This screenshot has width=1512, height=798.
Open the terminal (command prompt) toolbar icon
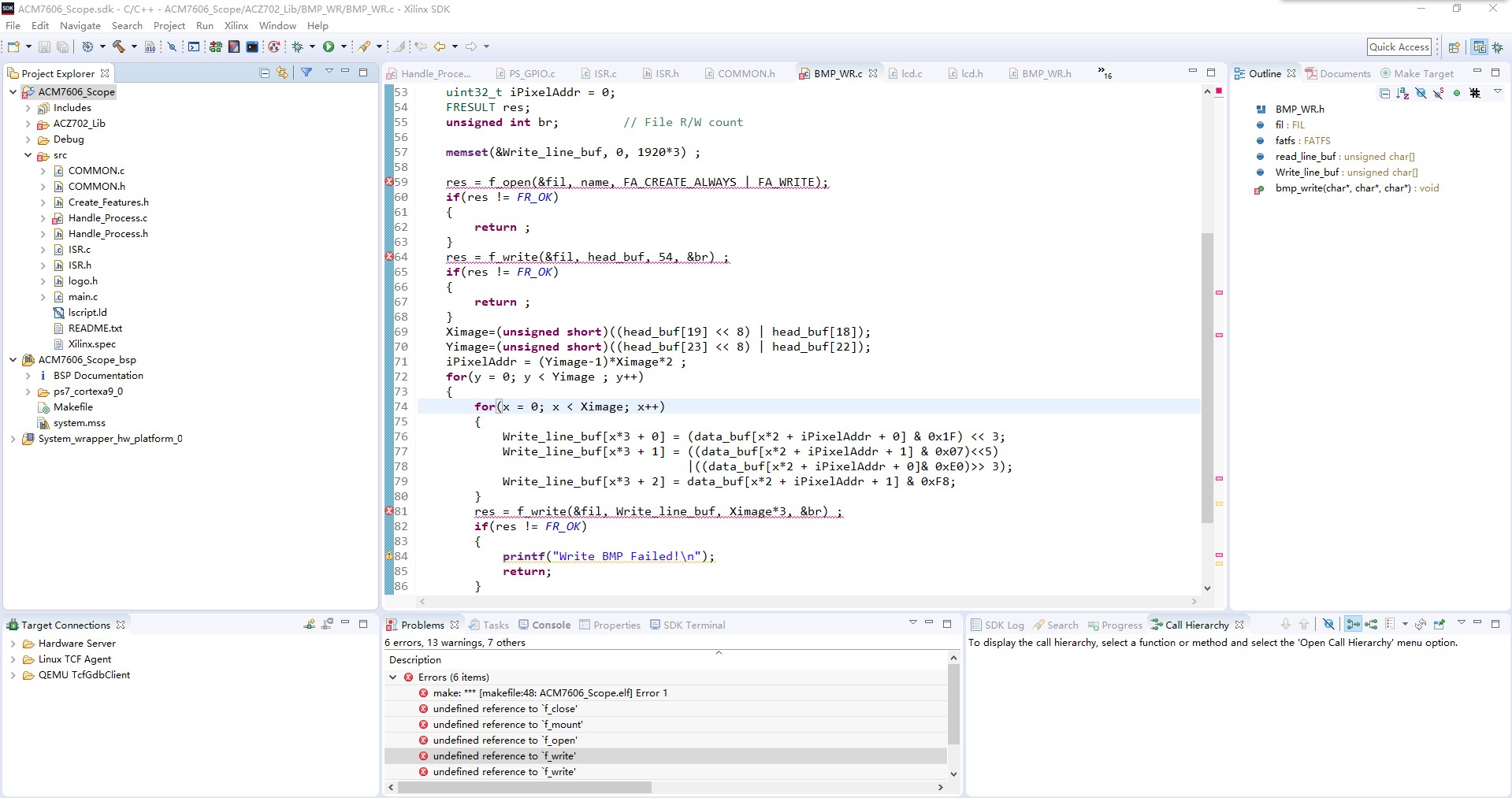[x=194, y=47]
